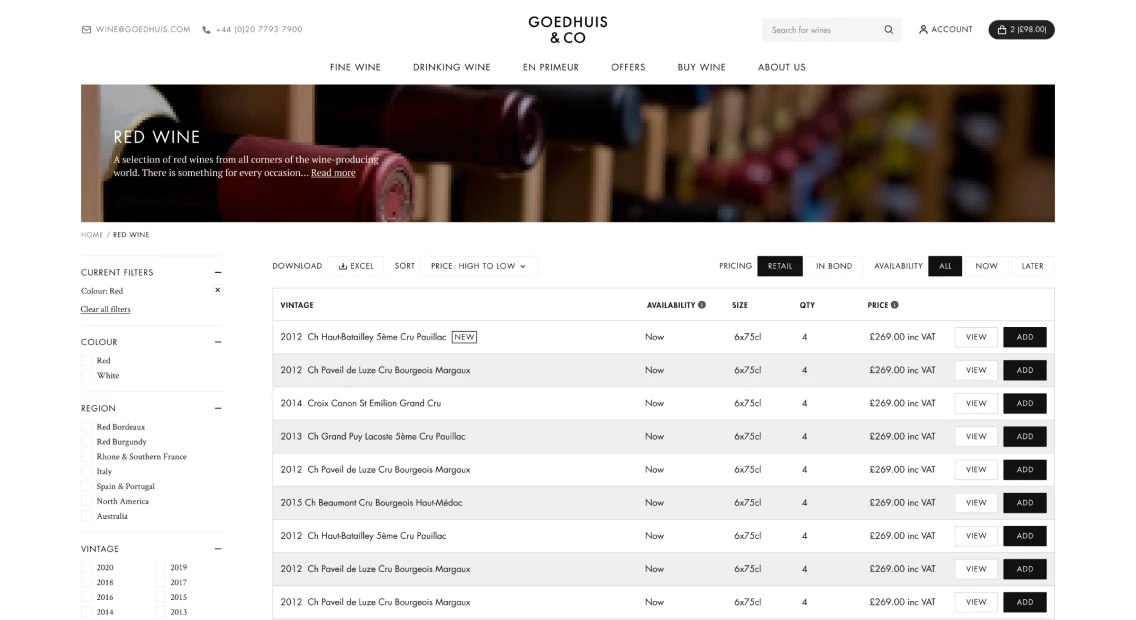The width and height of the screenshot is (1136, 620).
Task: Tick the 2017 vintage checkbox
Action: pyautogui.click(x=160, y=582)
